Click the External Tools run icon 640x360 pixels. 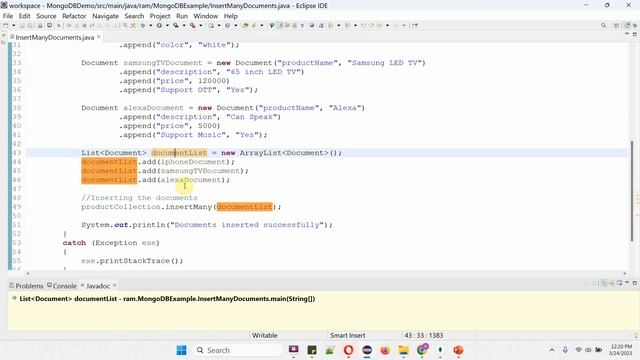(192, 25)
